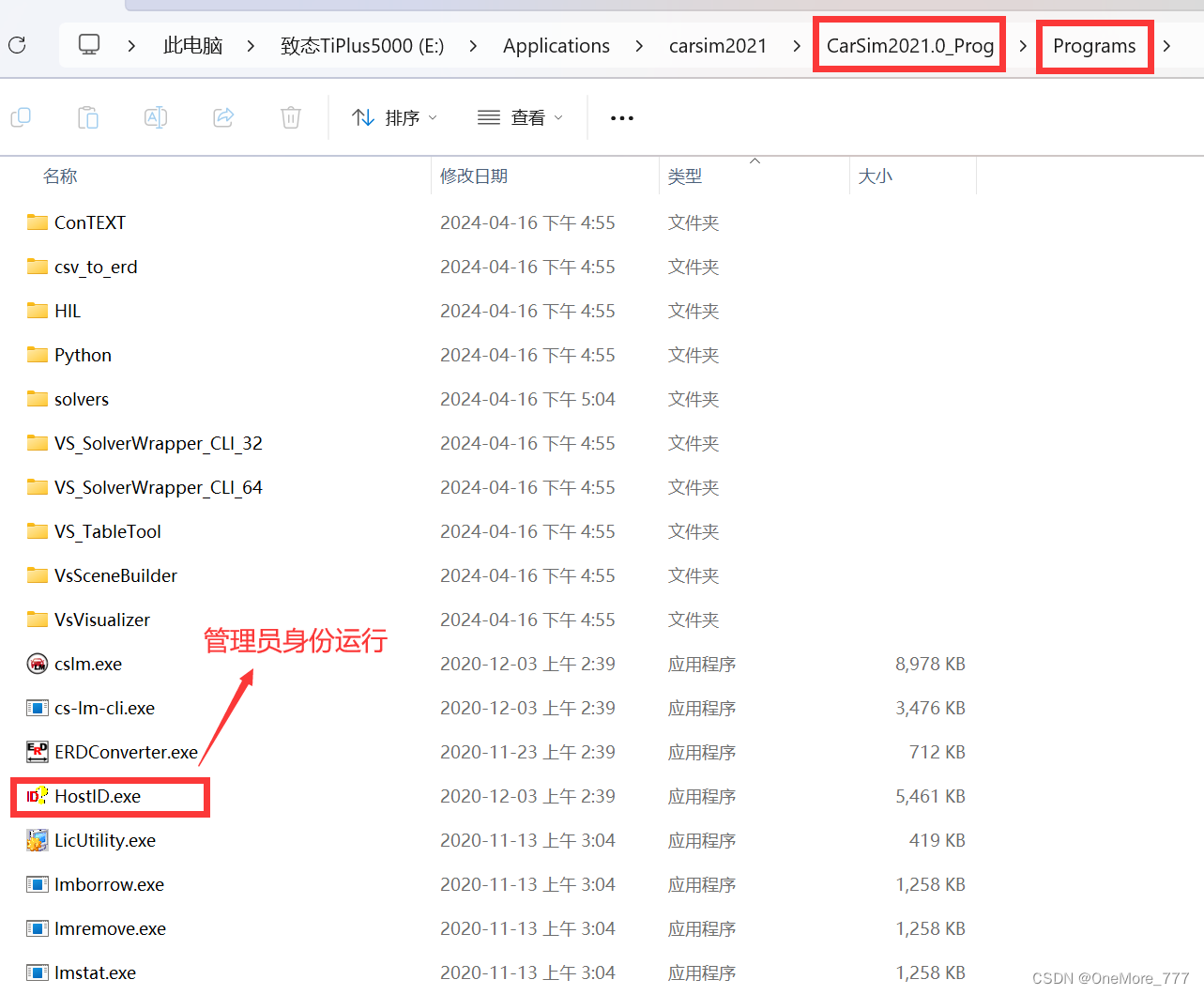Sort by 大小 column header
This screenshot has height=995, width=1204.
click(x=876, y=176)
